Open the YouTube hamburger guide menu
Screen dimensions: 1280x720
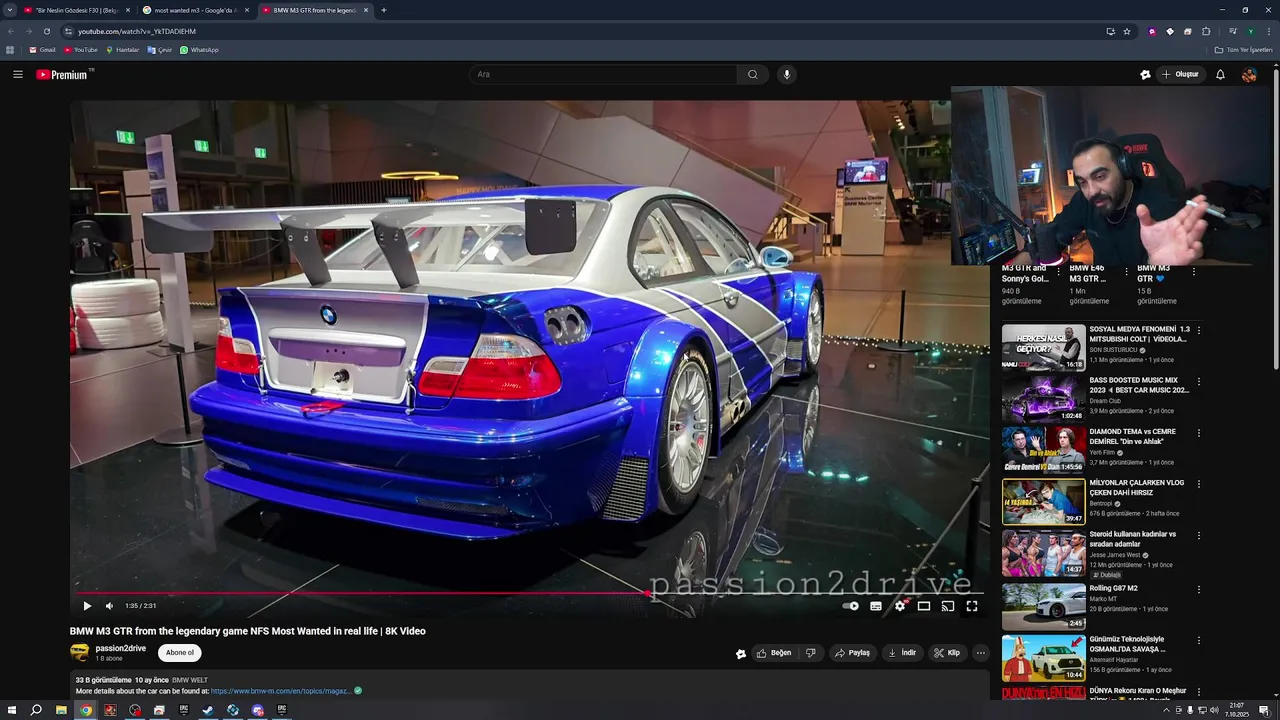18,74
